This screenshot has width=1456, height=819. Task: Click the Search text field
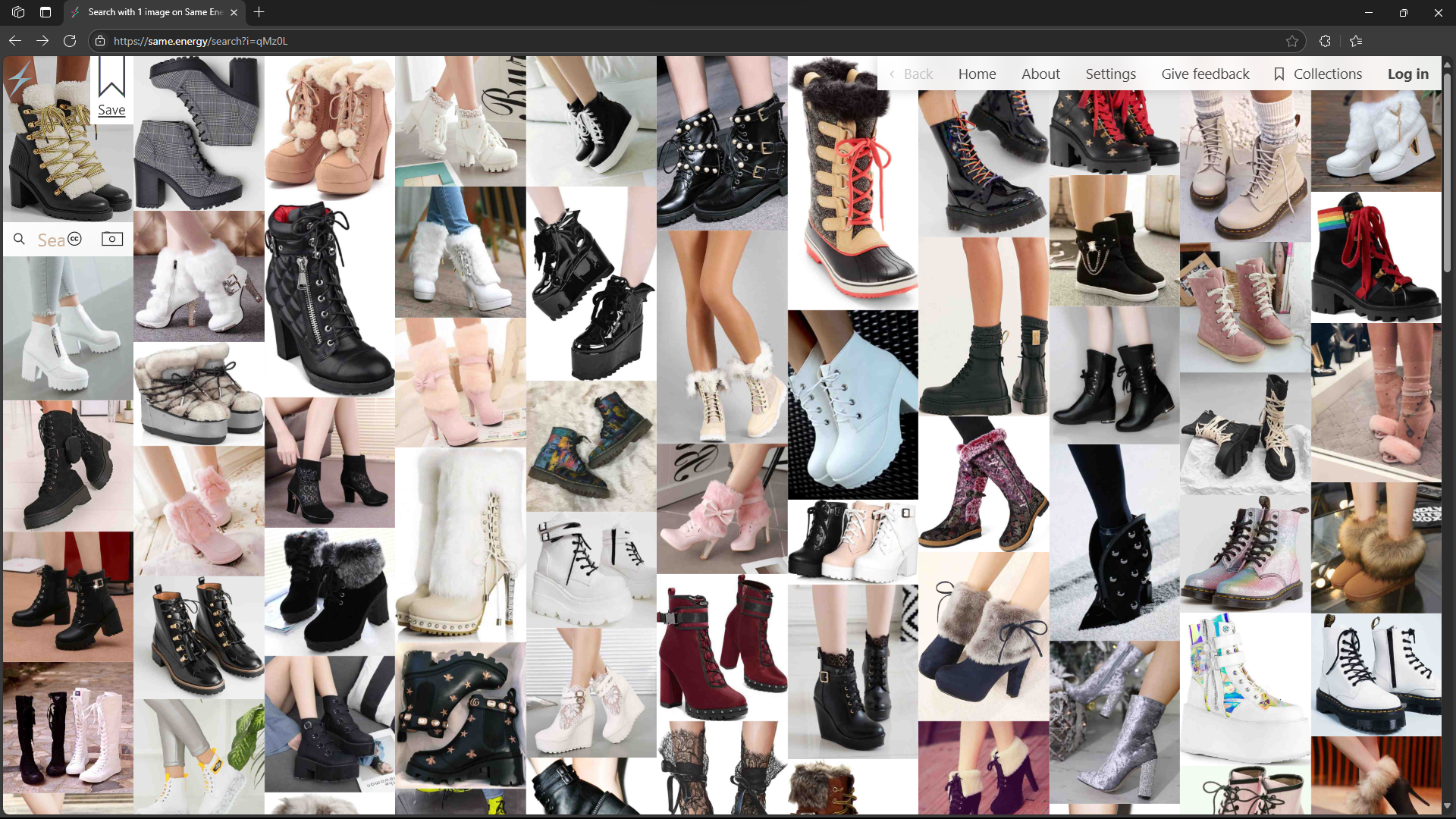[51, 240]
